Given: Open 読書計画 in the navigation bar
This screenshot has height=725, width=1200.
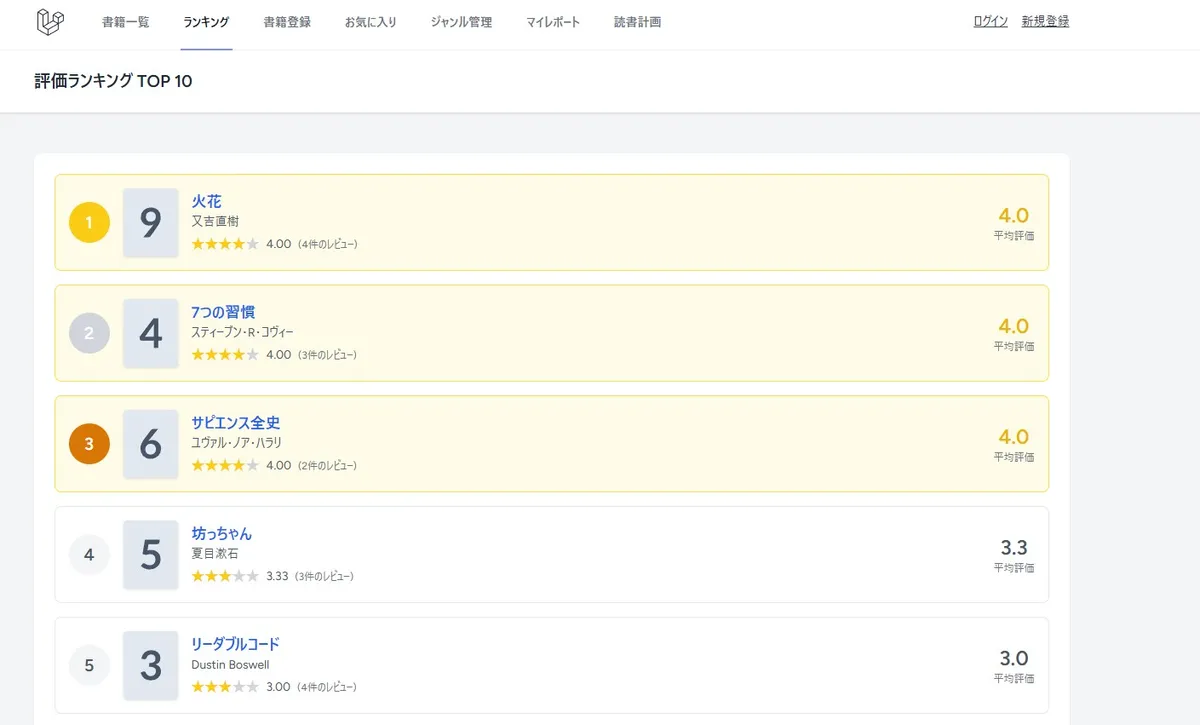Looking at the screenshot, I should 638,22.
